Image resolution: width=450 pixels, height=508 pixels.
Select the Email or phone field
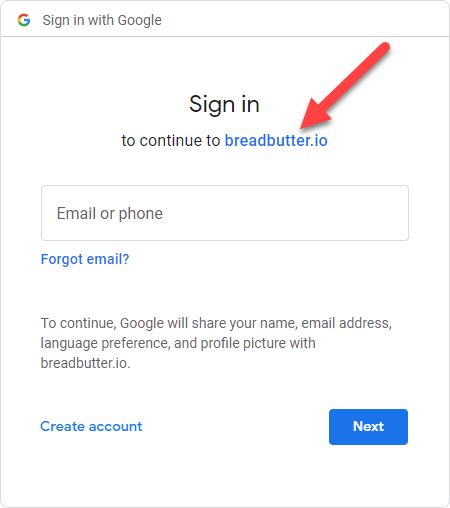coord(225,213)
